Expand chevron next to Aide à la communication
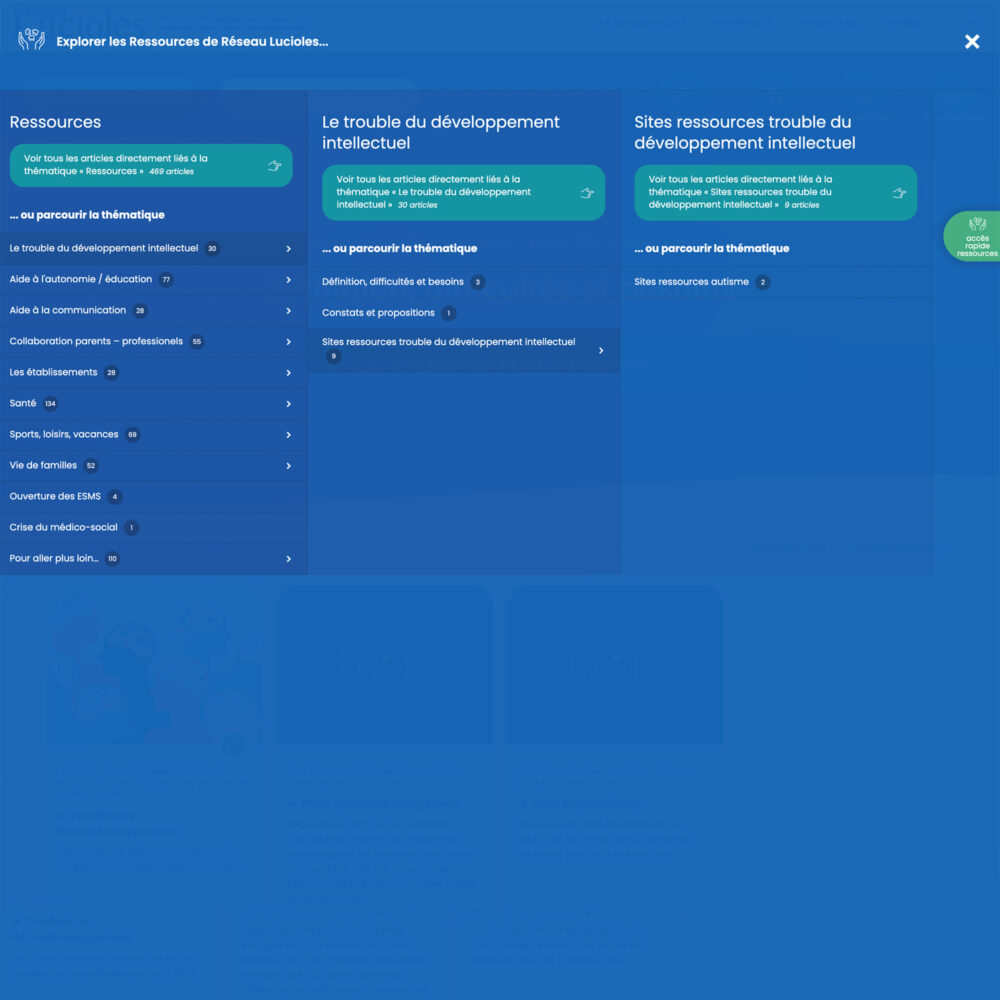This screenshot has height=1000, width=1000. coord(288,311)
